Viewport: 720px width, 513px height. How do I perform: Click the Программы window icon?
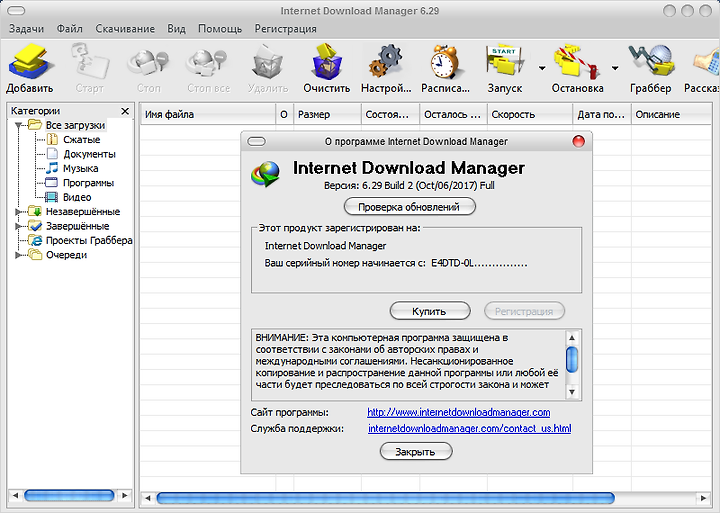point(51,182)
